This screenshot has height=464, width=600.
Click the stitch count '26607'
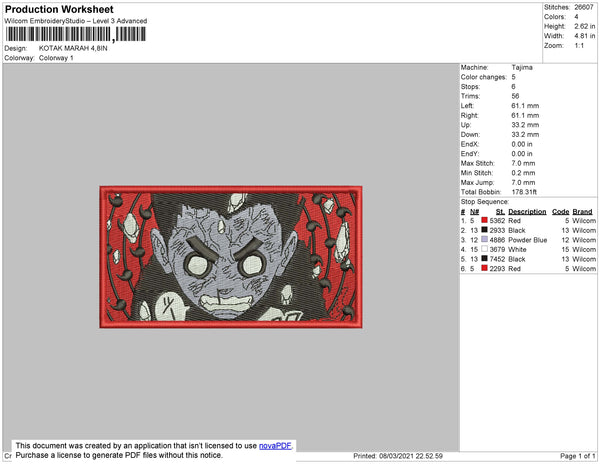[x=584, y=7]
